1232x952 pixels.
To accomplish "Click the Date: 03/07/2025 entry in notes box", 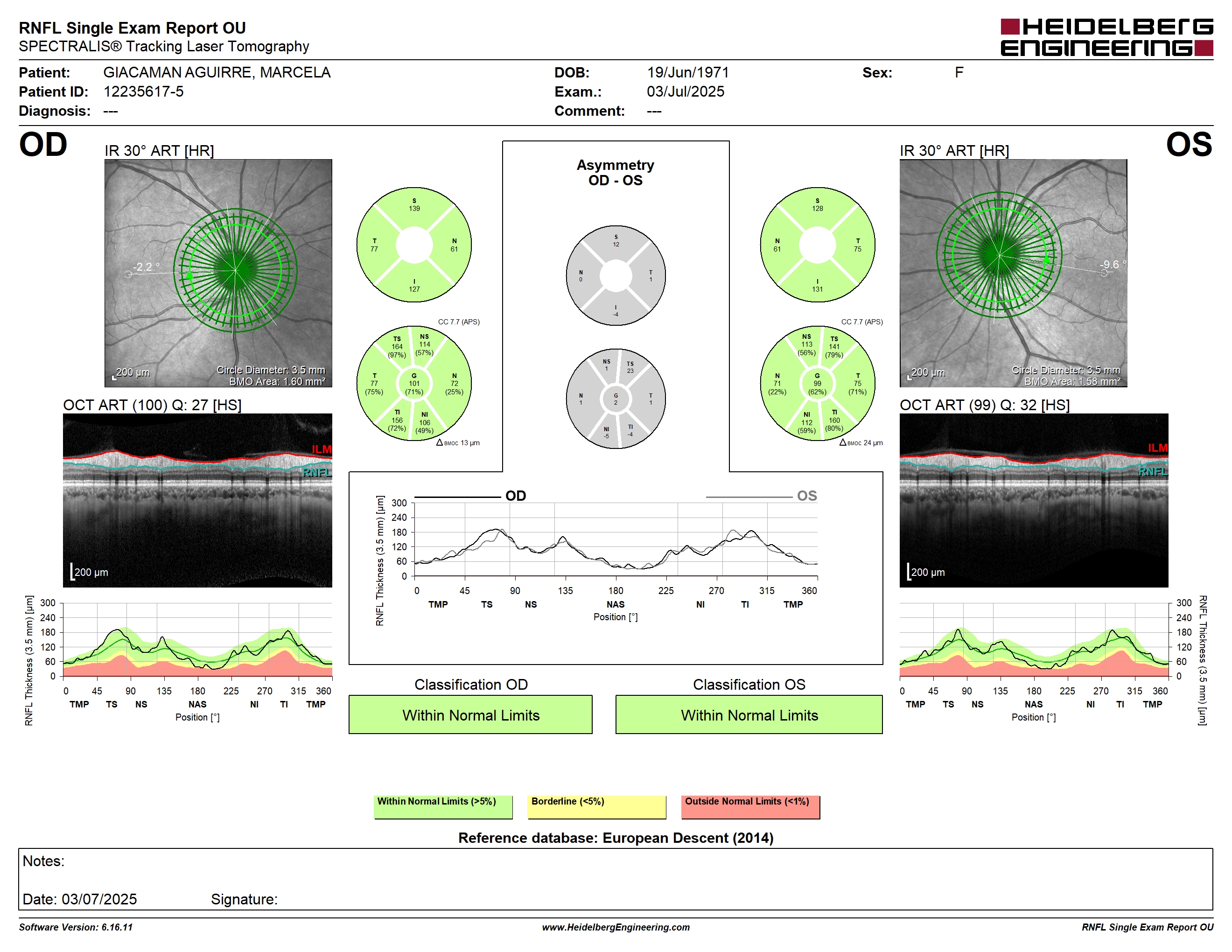I will (79, 899).
